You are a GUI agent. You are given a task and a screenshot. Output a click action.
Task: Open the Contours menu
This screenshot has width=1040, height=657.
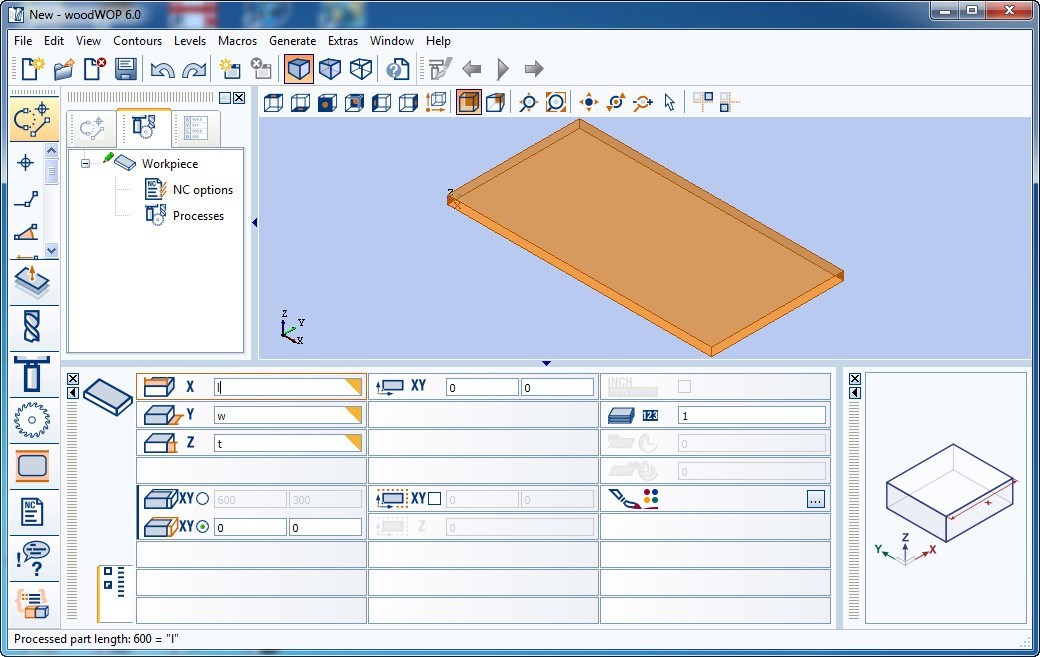(137, 40)
